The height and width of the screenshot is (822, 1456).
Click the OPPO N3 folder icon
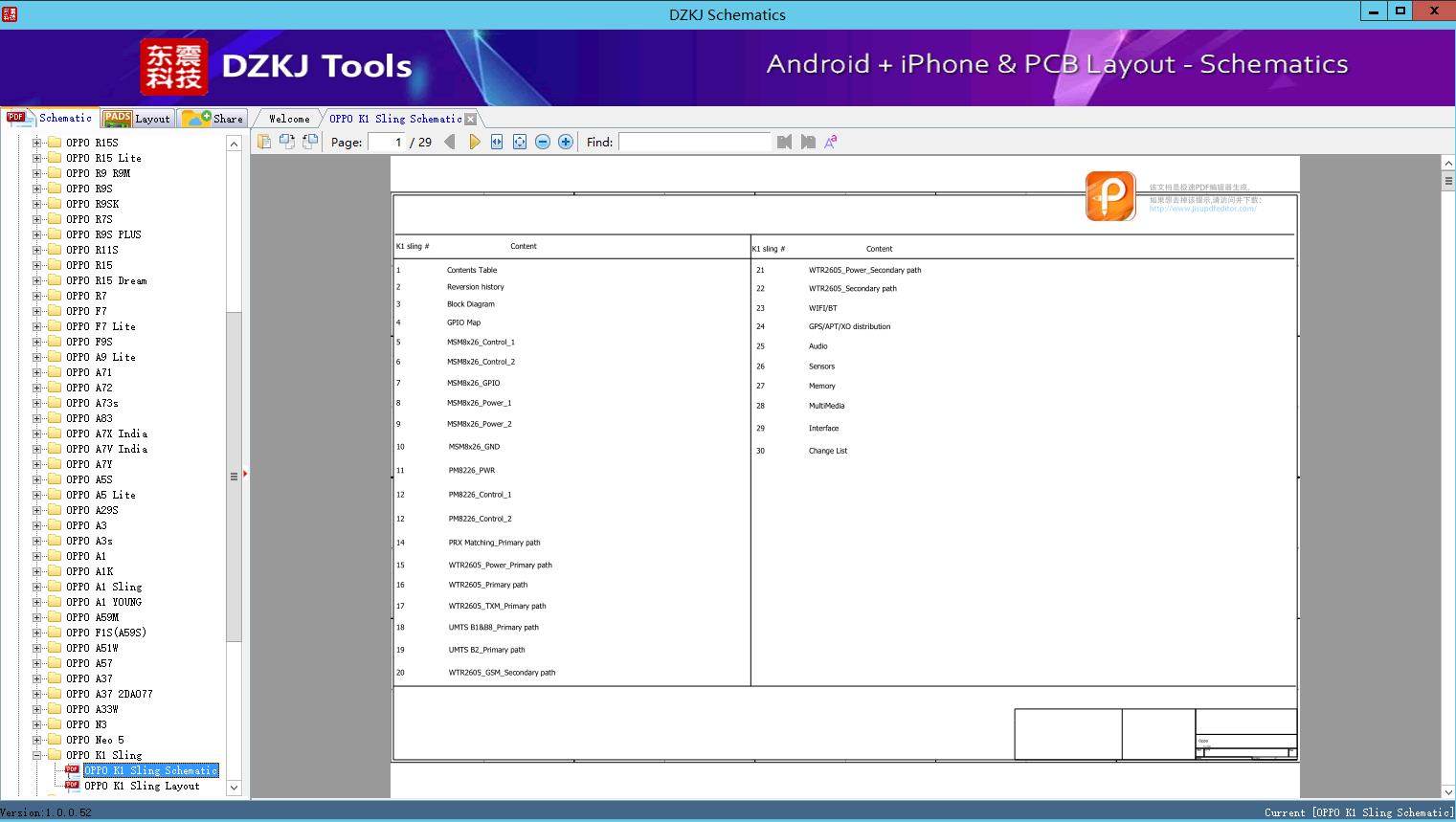(x=55, y=724)
